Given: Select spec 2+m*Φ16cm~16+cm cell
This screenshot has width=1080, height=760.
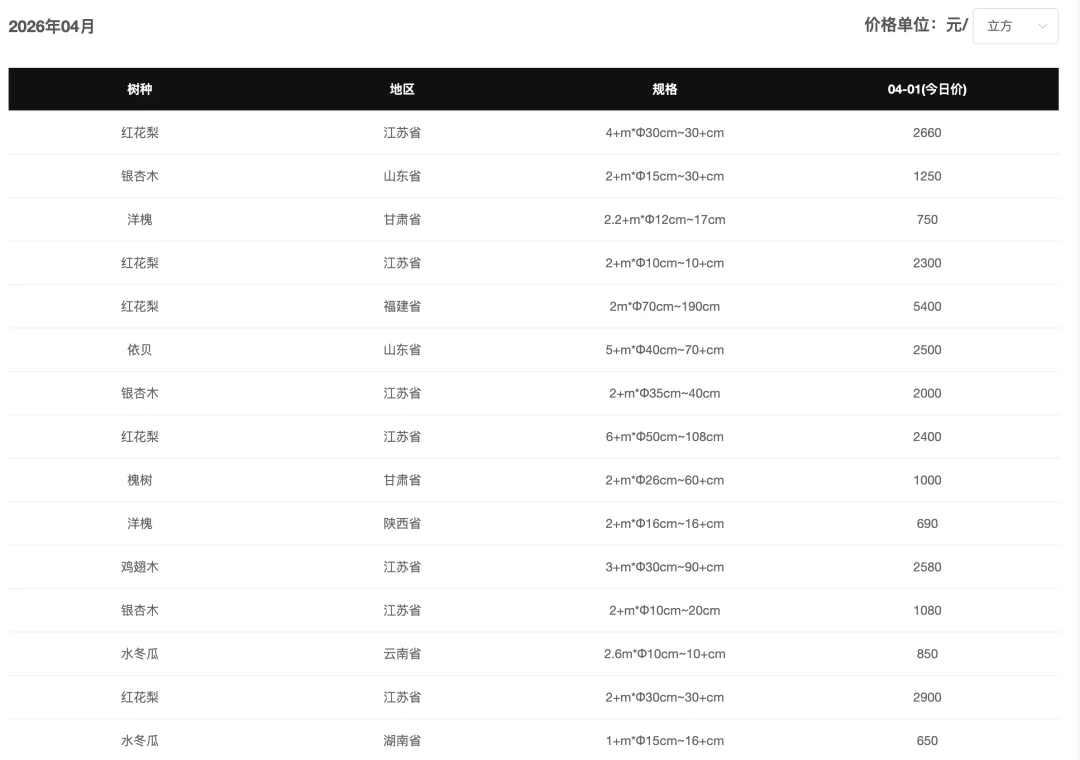Looking at the screenshot, I should point(665,523).
